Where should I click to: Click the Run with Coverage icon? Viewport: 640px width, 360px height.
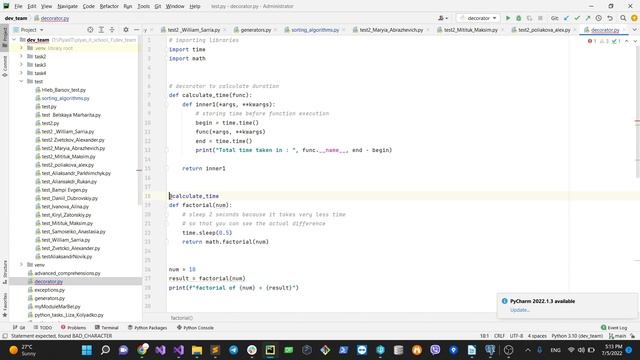[x=529, y=18]
